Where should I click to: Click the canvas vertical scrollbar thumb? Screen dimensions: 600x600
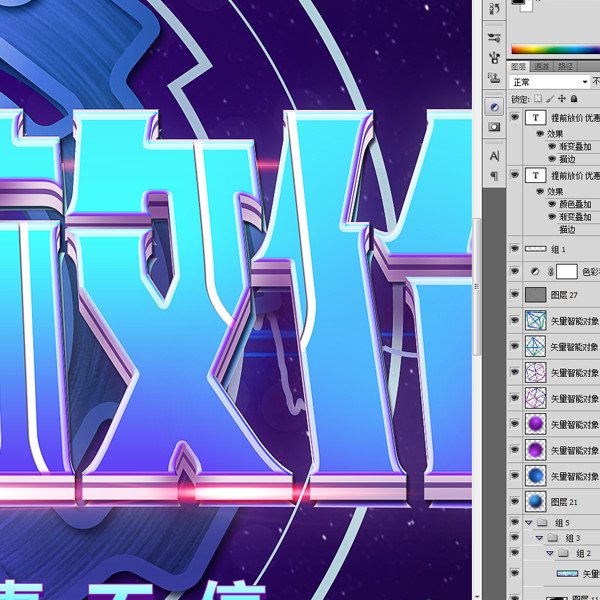pos(477,286)
